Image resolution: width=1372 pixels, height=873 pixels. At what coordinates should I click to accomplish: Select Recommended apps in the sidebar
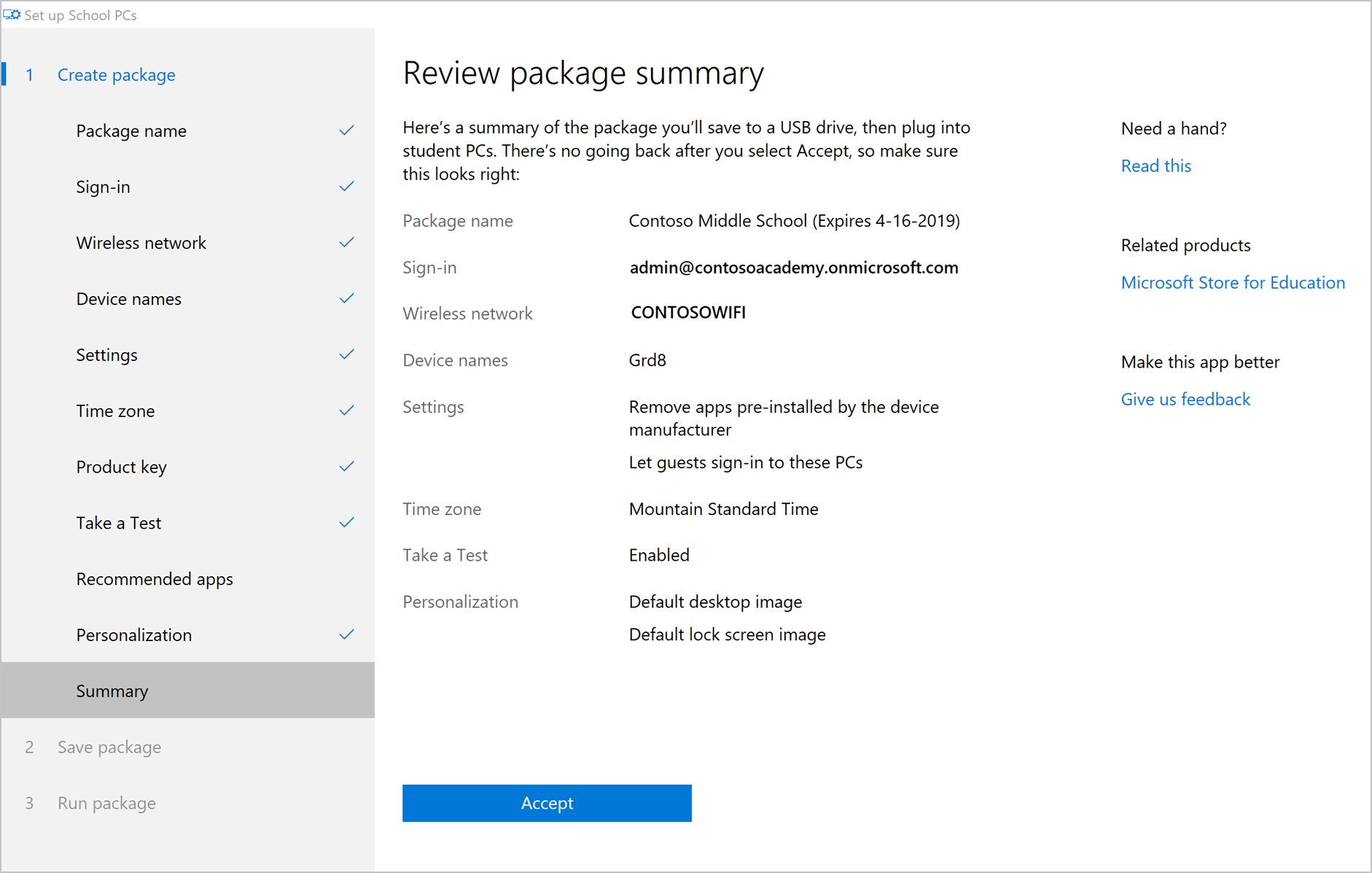[155, 579]
